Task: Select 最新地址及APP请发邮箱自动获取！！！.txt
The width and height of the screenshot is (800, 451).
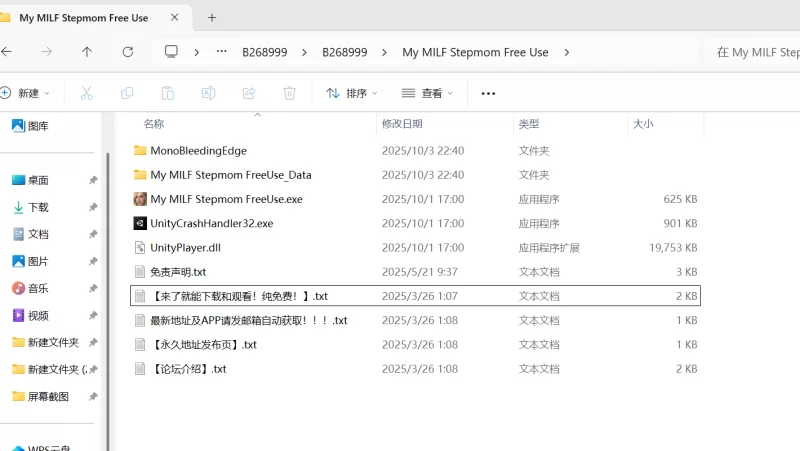Action: (x=415, y=320)
